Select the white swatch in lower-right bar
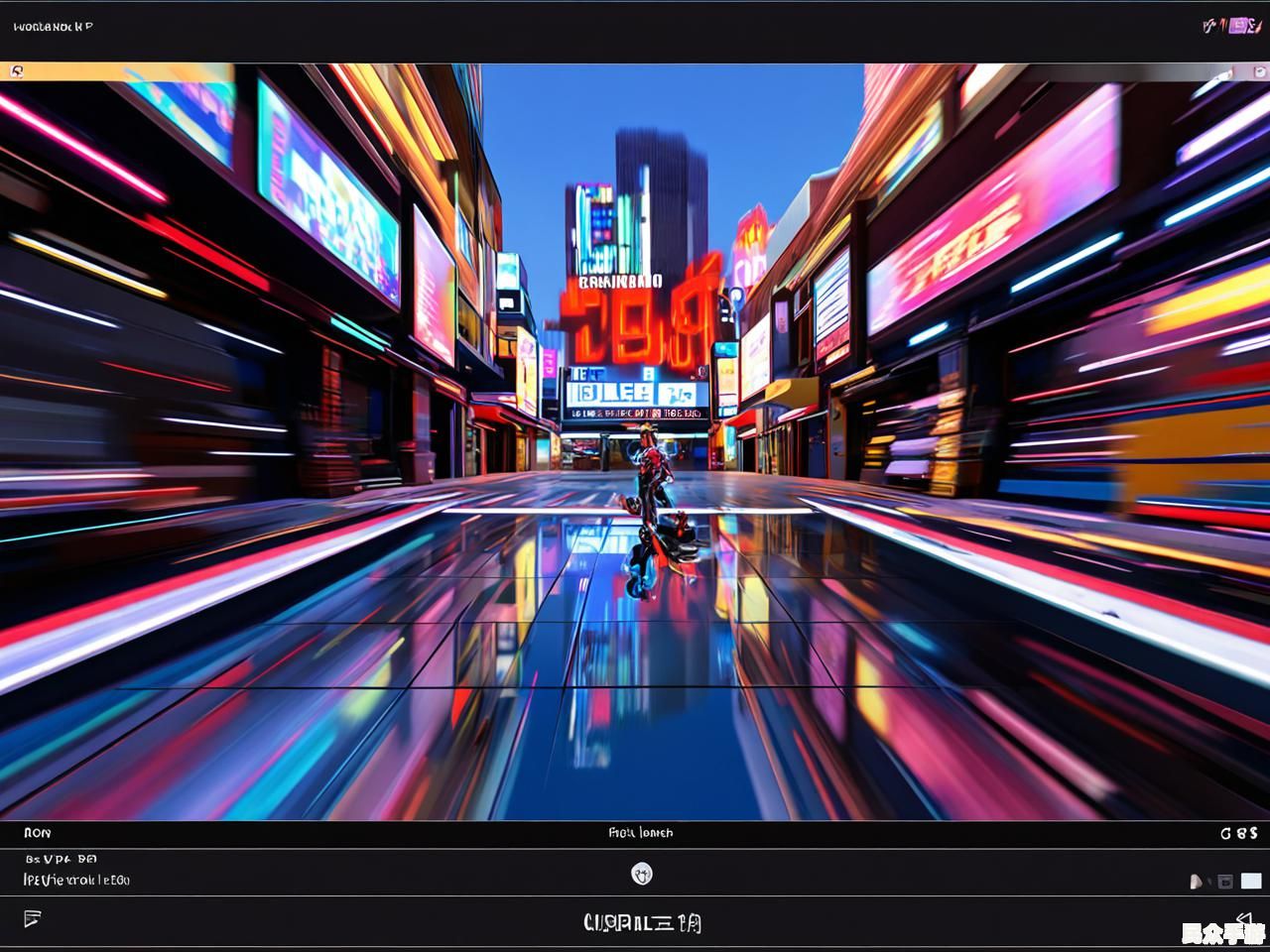The width and height of the screenshot is (1270, 952). coord(1251,881)
